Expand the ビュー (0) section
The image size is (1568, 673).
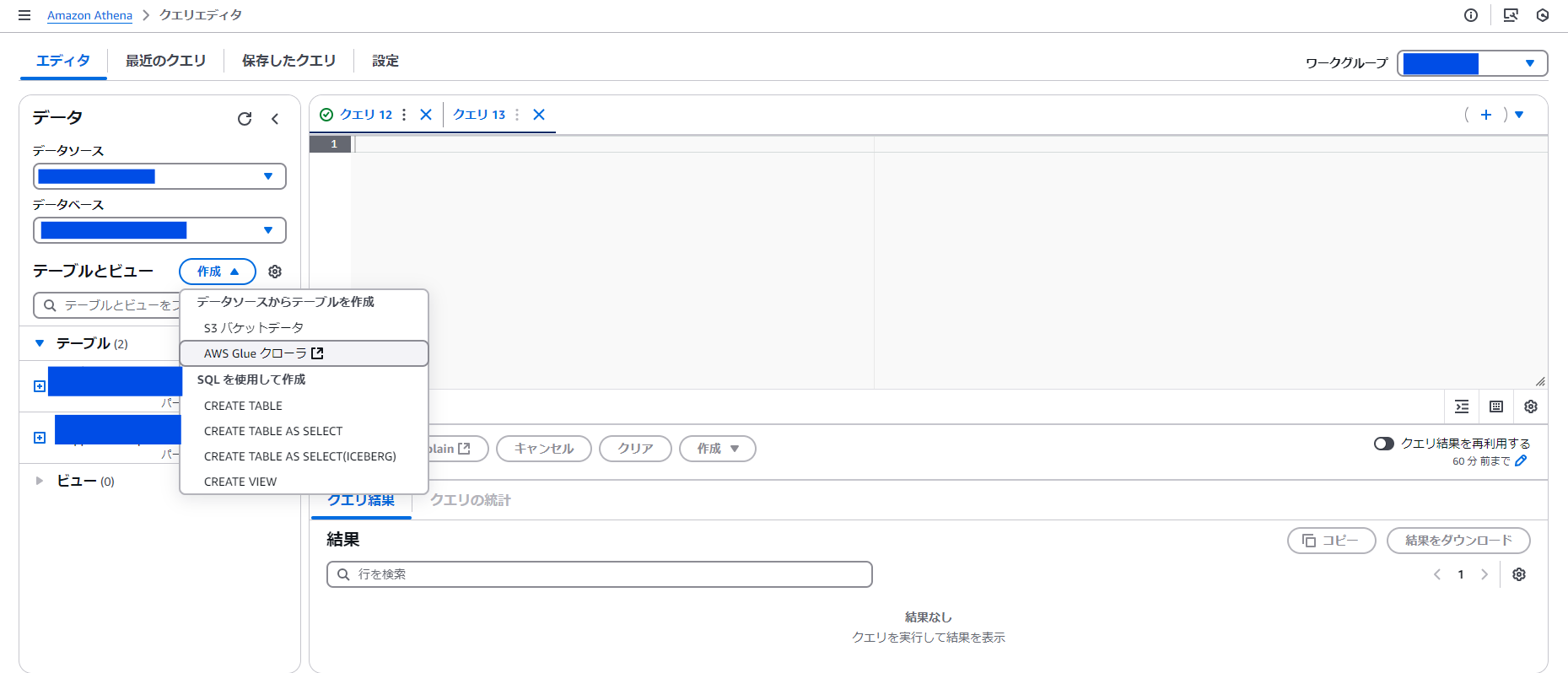[40, 481]
